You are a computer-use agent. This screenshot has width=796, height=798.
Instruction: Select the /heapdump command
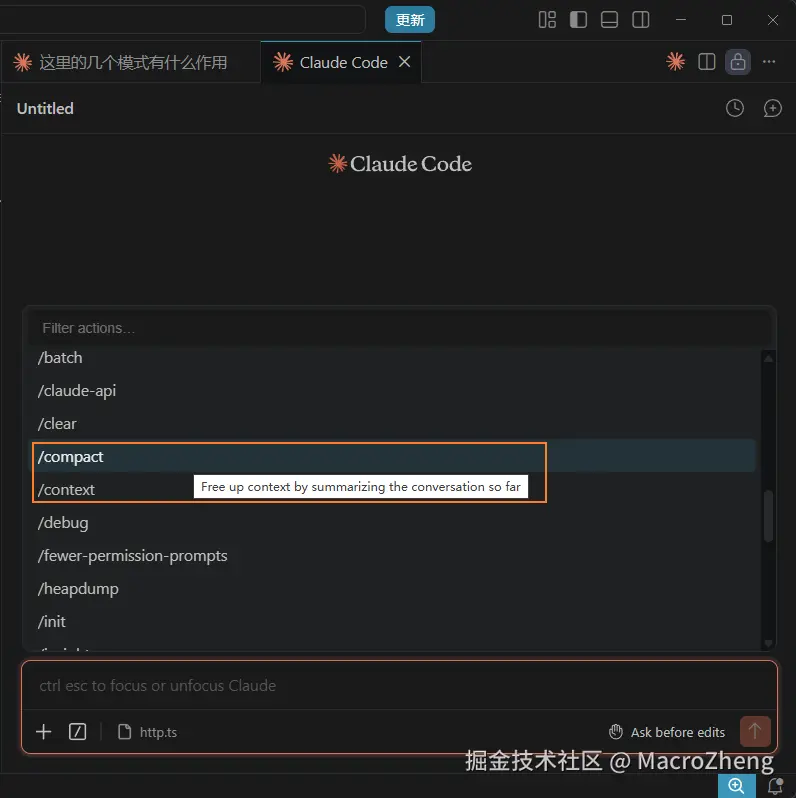coord(392,589)
